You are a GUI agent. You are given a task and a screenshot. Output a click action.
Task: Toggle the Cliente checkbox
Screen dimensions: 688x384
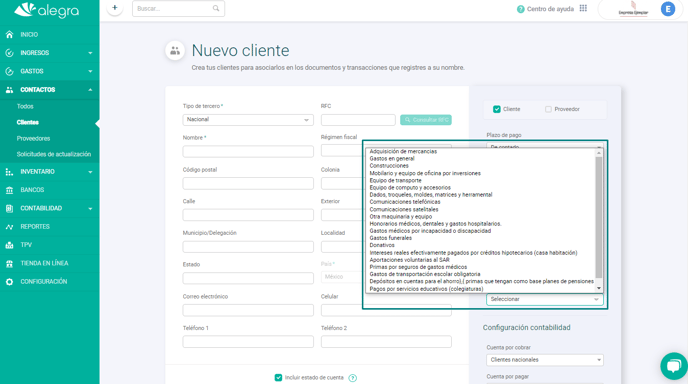[x=497, y=109]
